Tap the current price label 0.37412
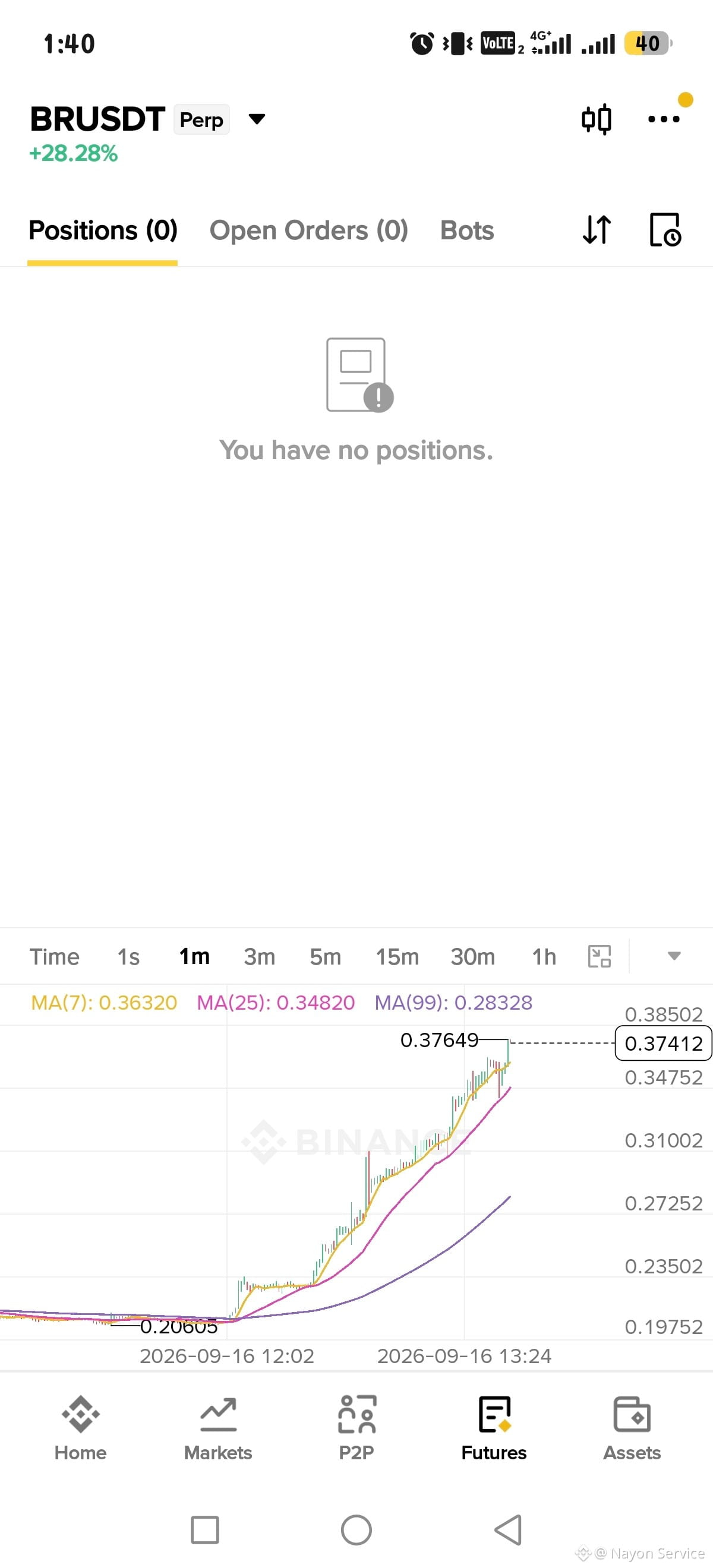 663,1044
